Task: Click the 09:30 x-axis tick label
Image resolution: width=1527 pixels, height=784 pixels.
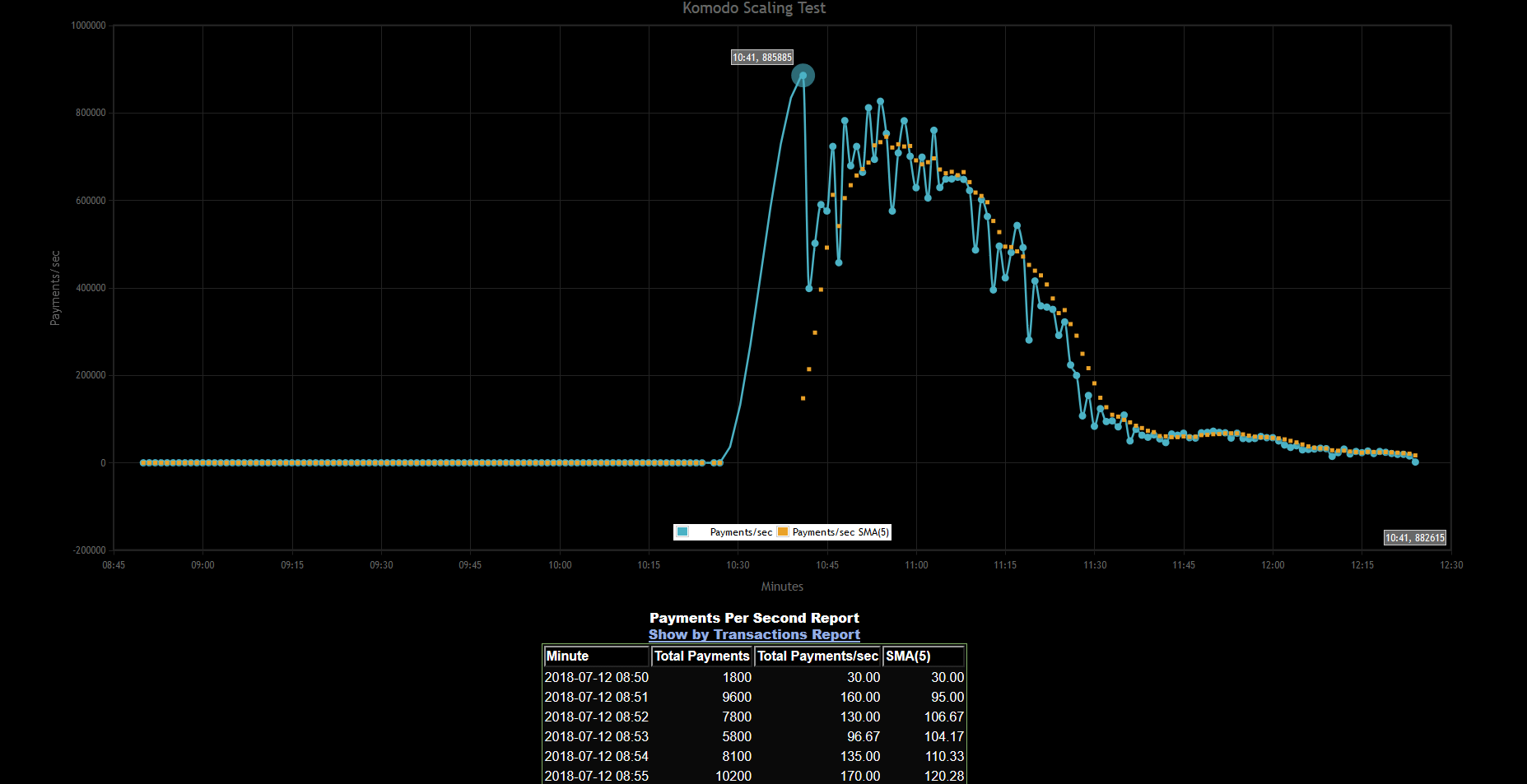Action: 381,565
